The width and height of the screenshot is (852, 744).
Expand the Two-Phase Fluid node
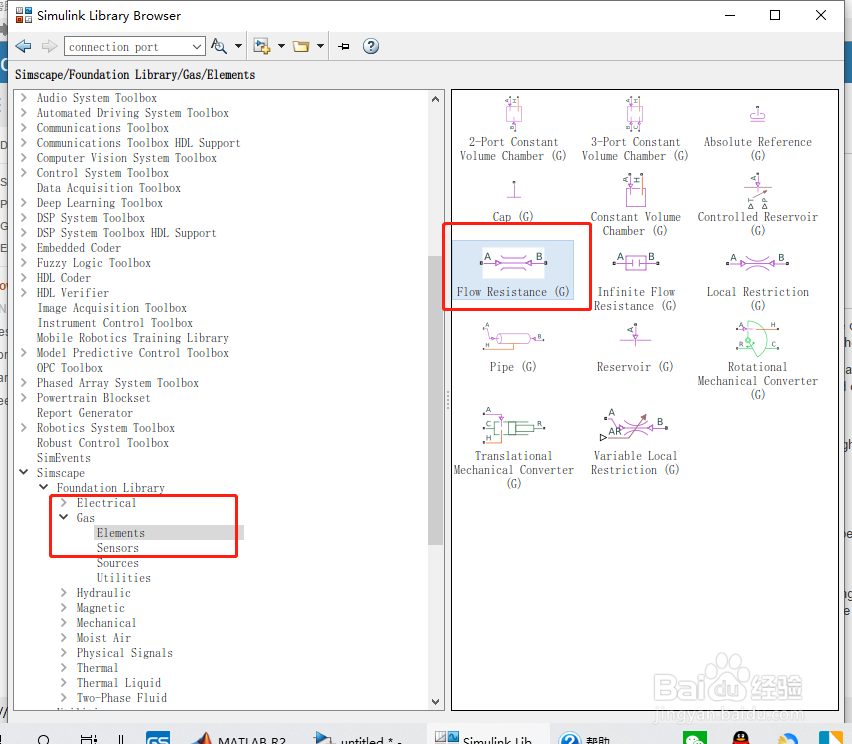point(64,697)
